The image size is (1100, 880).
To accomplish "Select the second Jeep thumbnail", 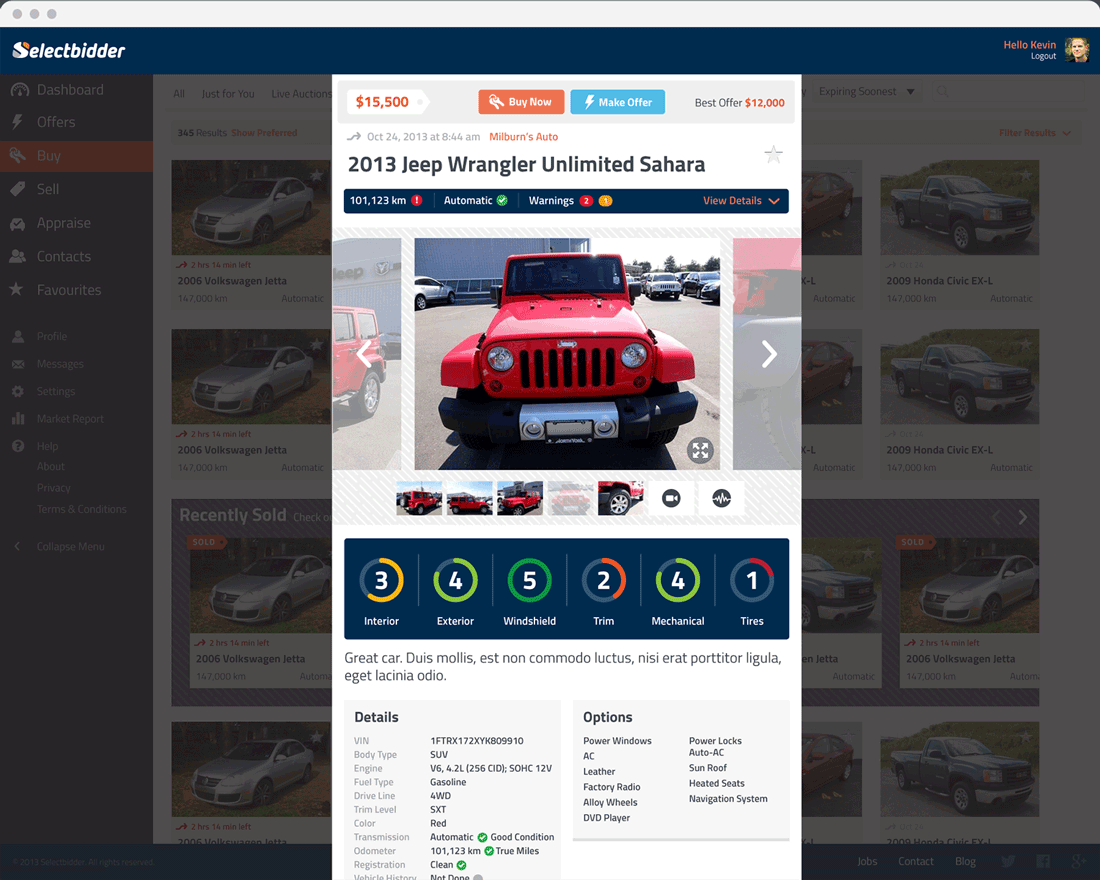I will 469,498.
